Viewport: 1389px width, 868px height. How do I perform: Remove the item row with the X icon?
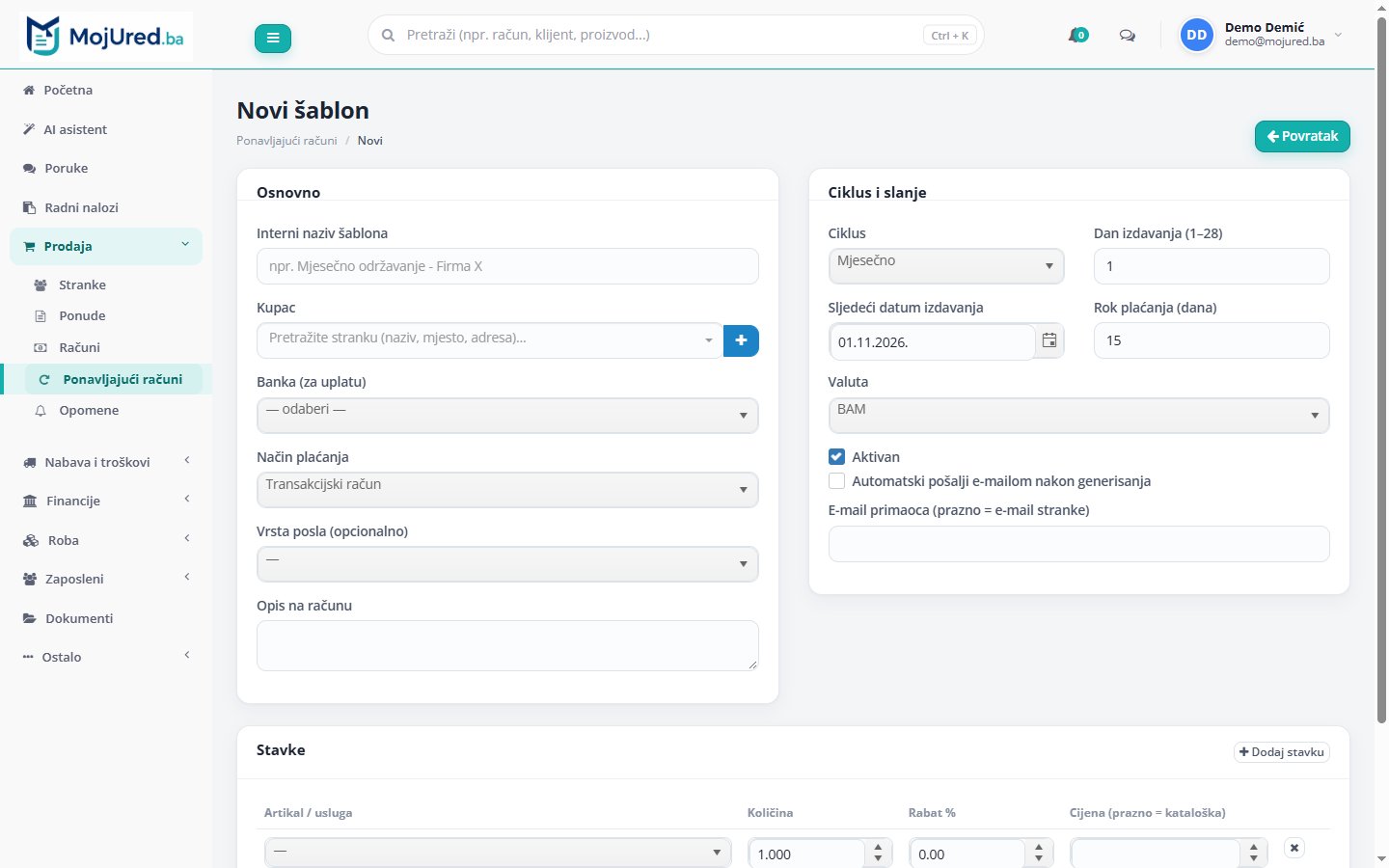point(1294,848)
